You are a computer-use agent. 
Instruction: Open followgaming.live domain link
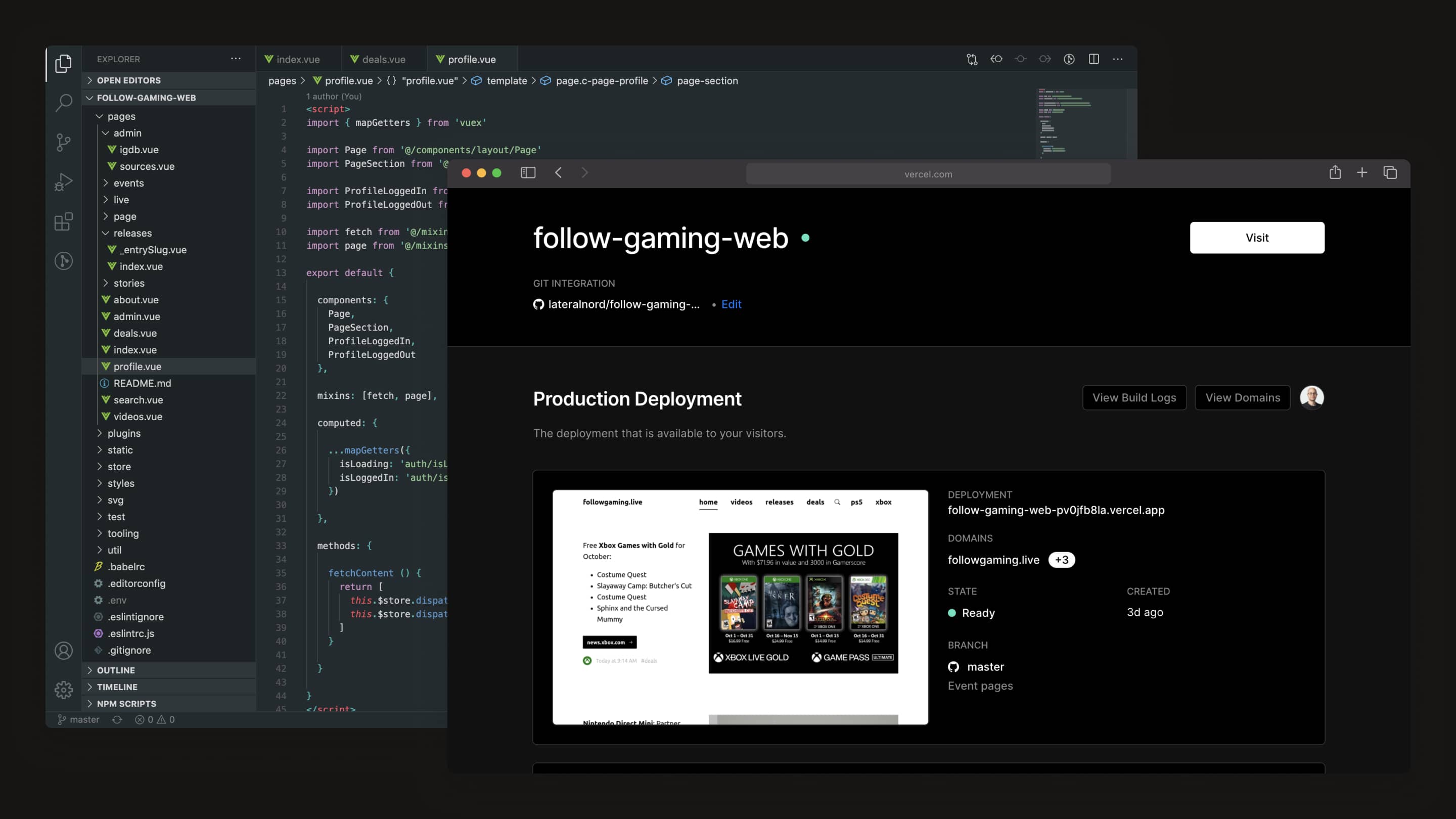click(x=993, y=560)
